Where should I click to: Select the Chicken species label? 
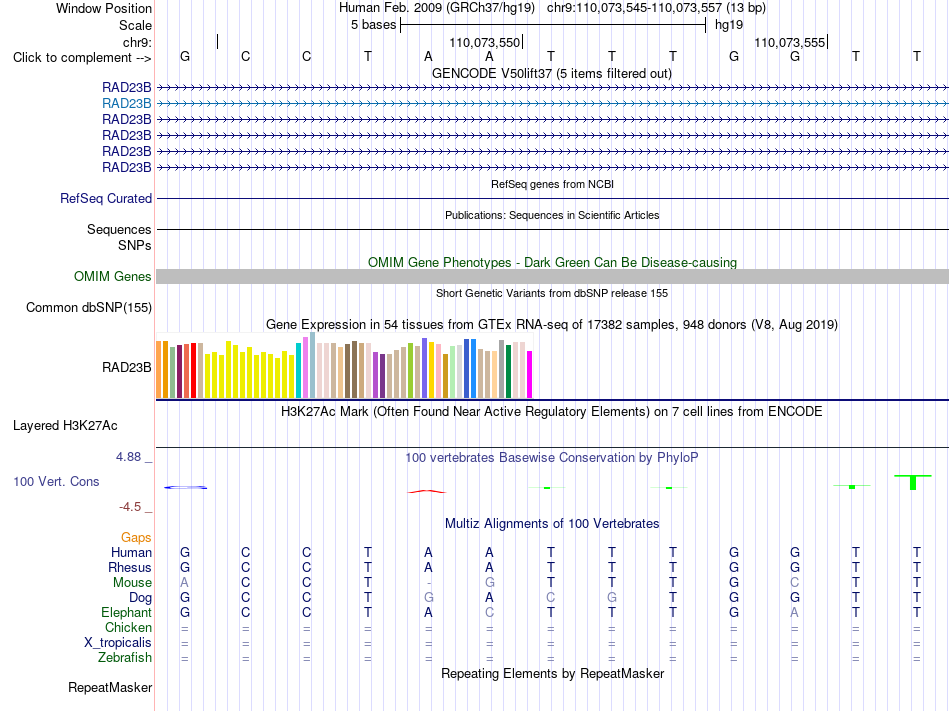click(128, 627)
